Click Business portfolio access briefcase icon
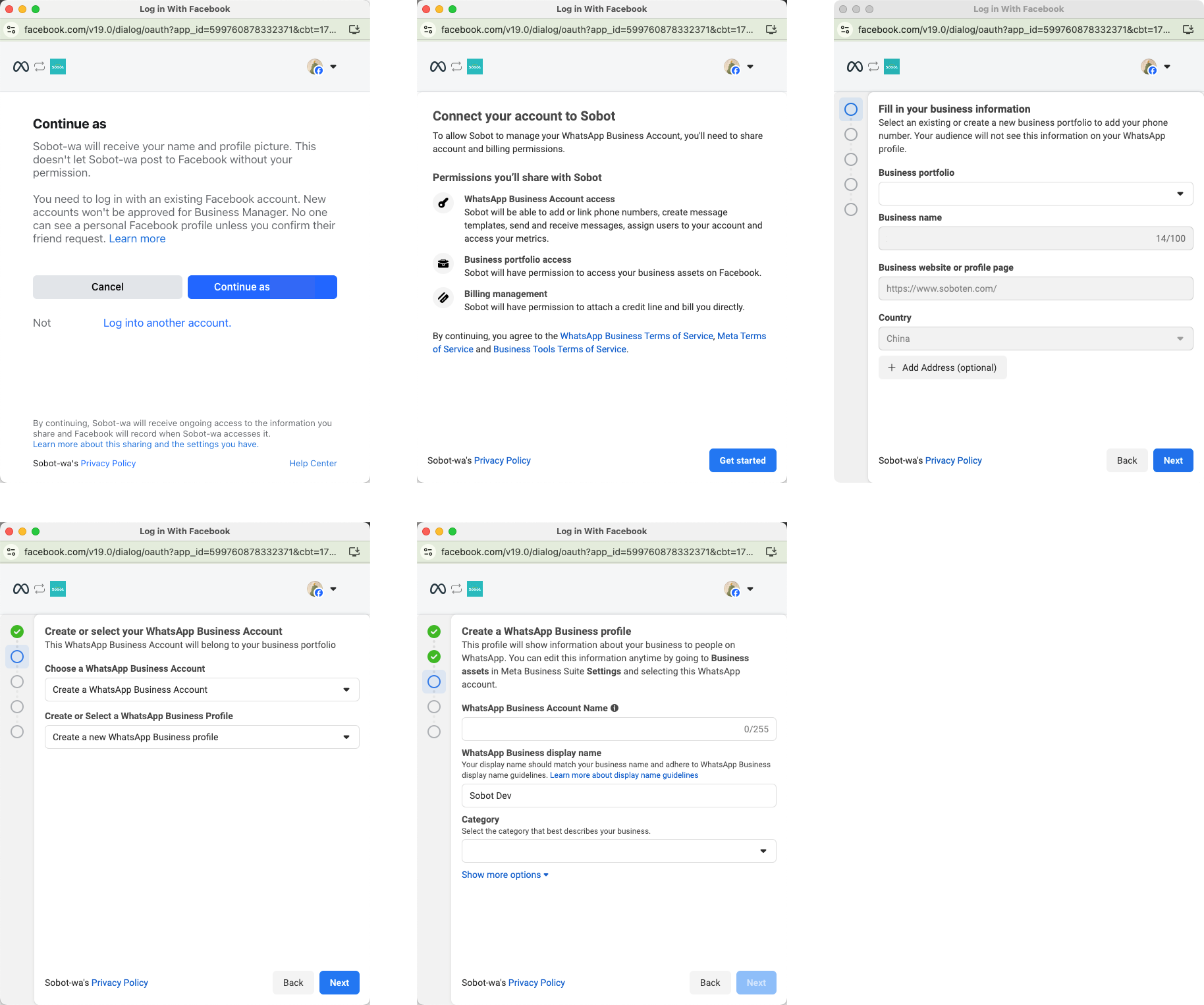Viewport: 1204px width, 1005px height. pos(443,263)
